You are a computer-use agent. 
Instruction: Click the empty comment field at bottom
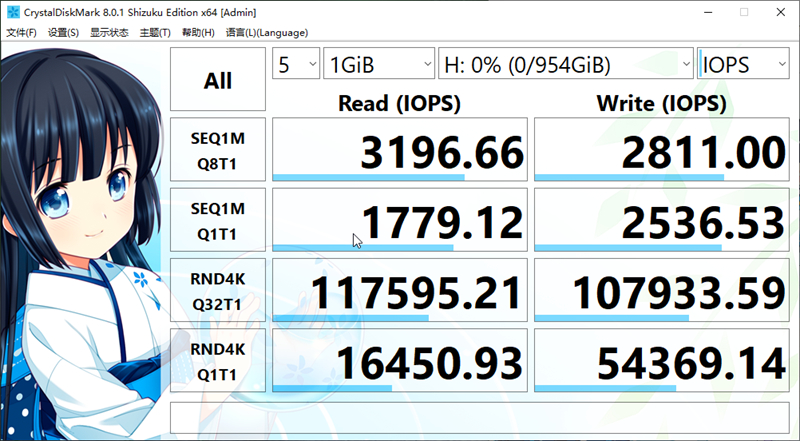[480, 417]
